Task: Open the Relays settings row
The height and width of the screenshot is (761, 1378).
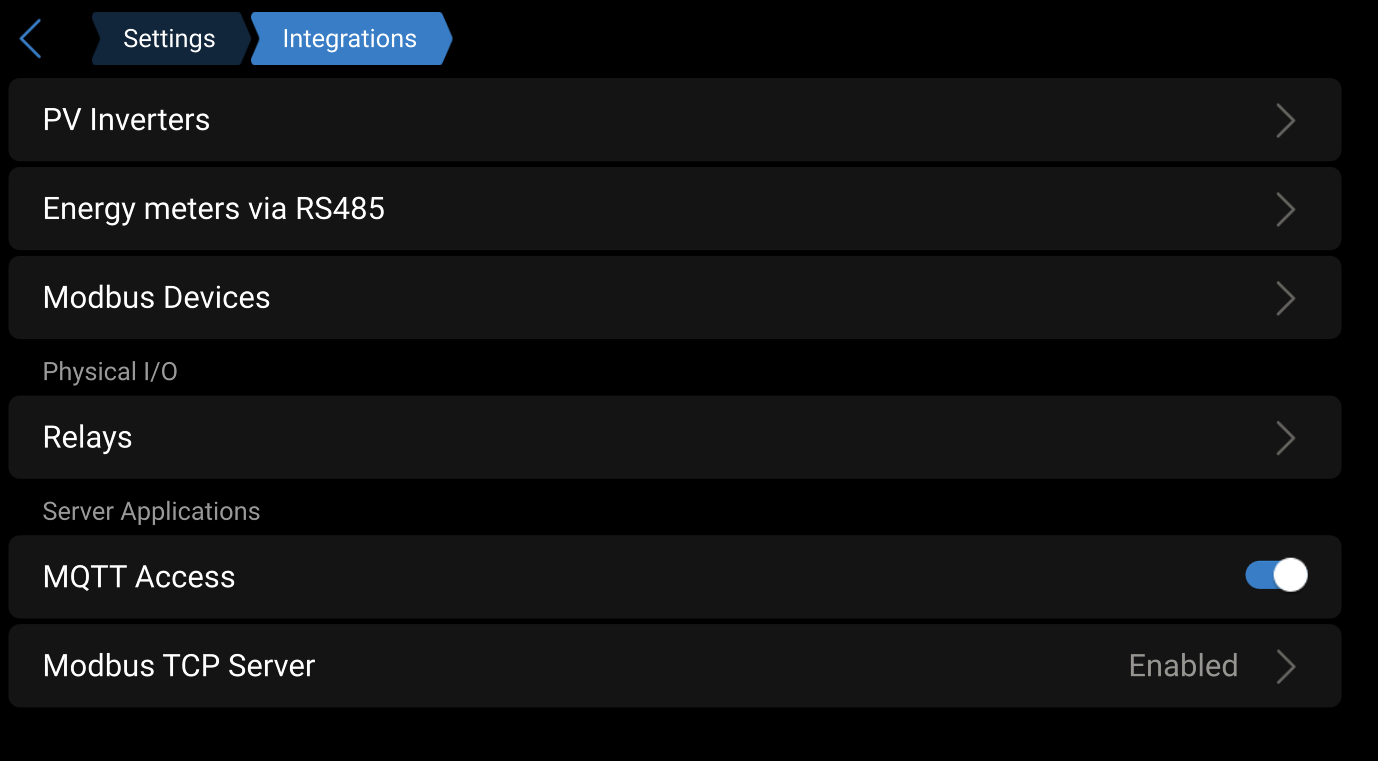Action: [88, 438]
